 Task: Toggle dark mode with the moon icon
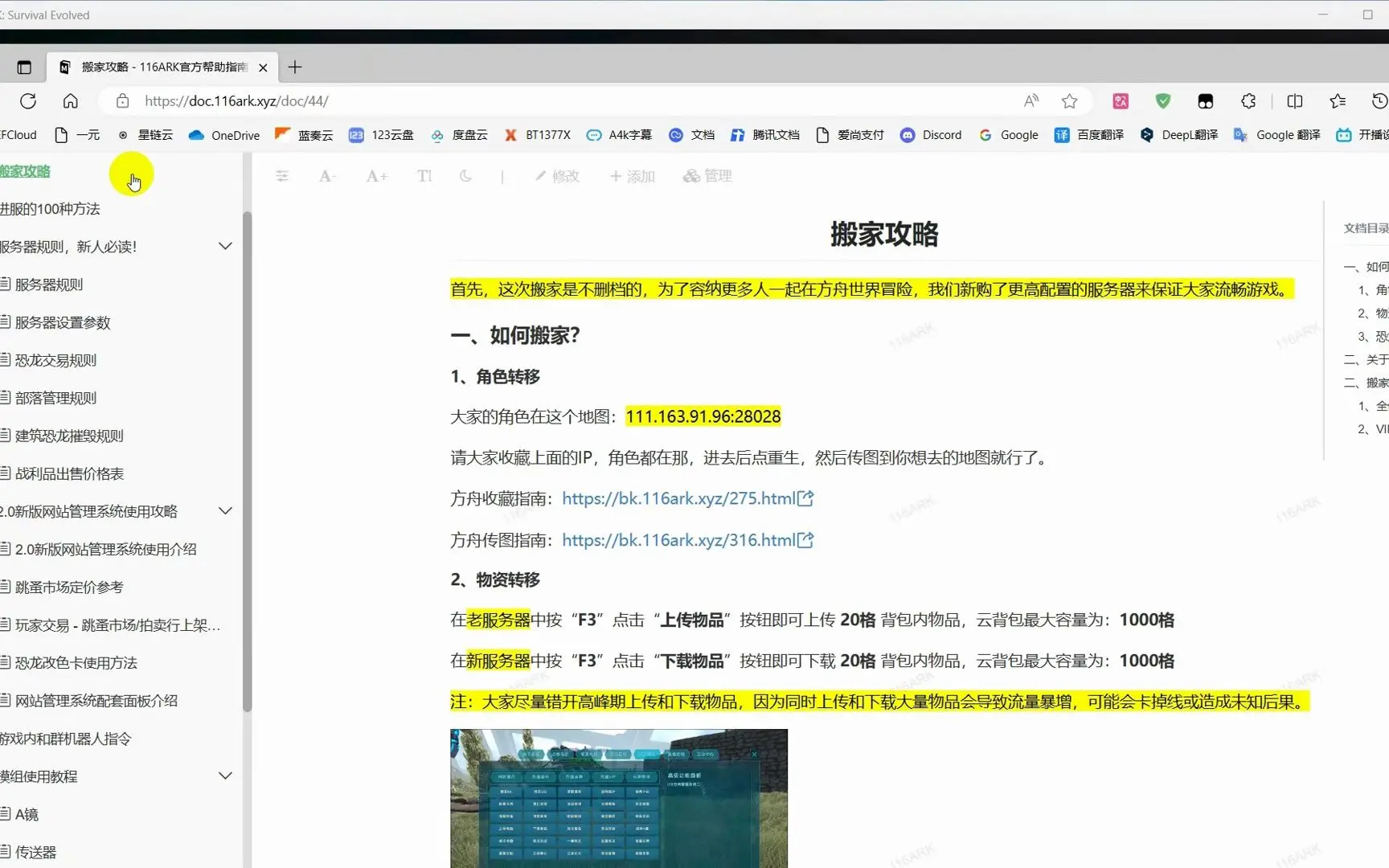point(465,176)
